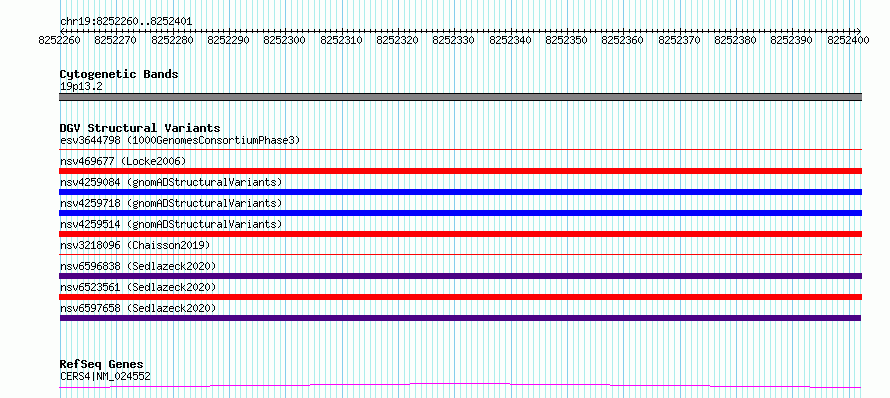Click the 8252370 ruler coordinate
The height and width of the screenshot is (398, 890).
[x=679, y=40]
